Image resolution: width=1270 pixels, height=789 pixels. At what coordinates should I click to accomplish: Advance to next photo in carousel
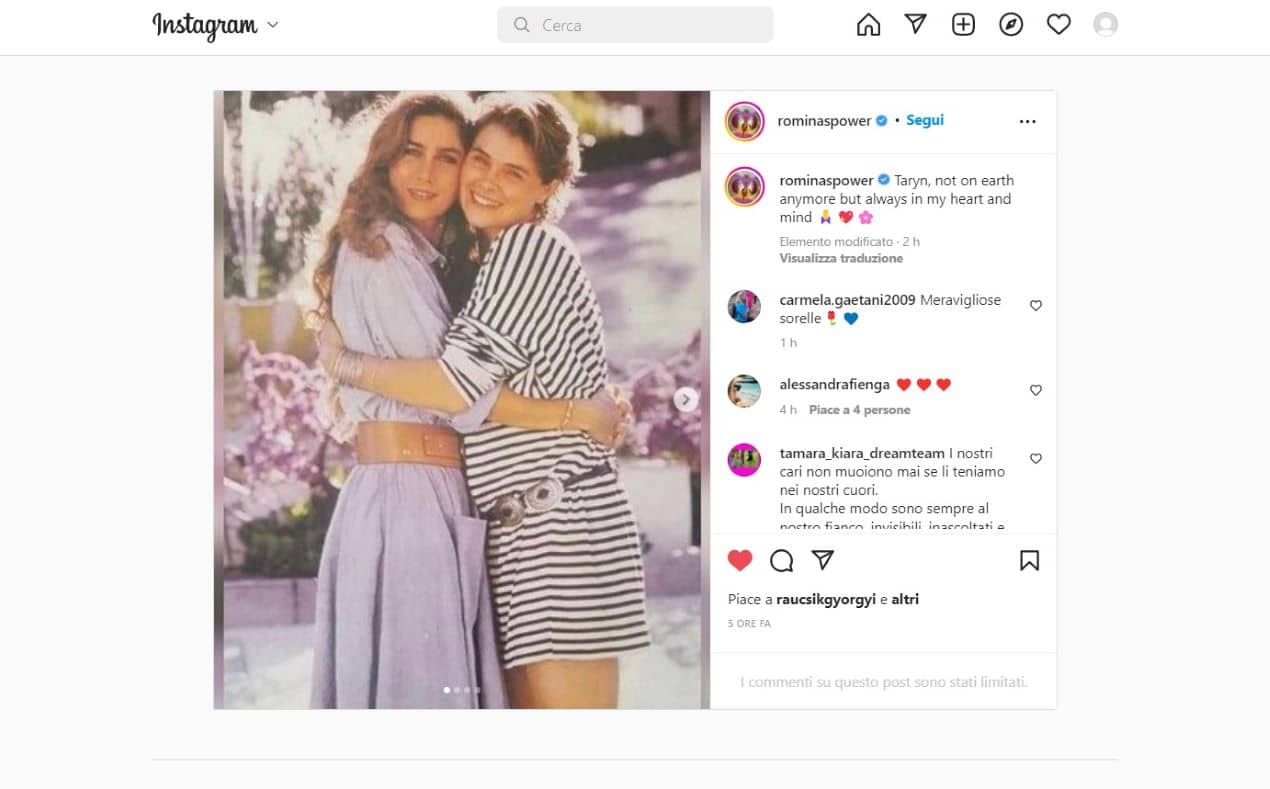coord(686,400)
